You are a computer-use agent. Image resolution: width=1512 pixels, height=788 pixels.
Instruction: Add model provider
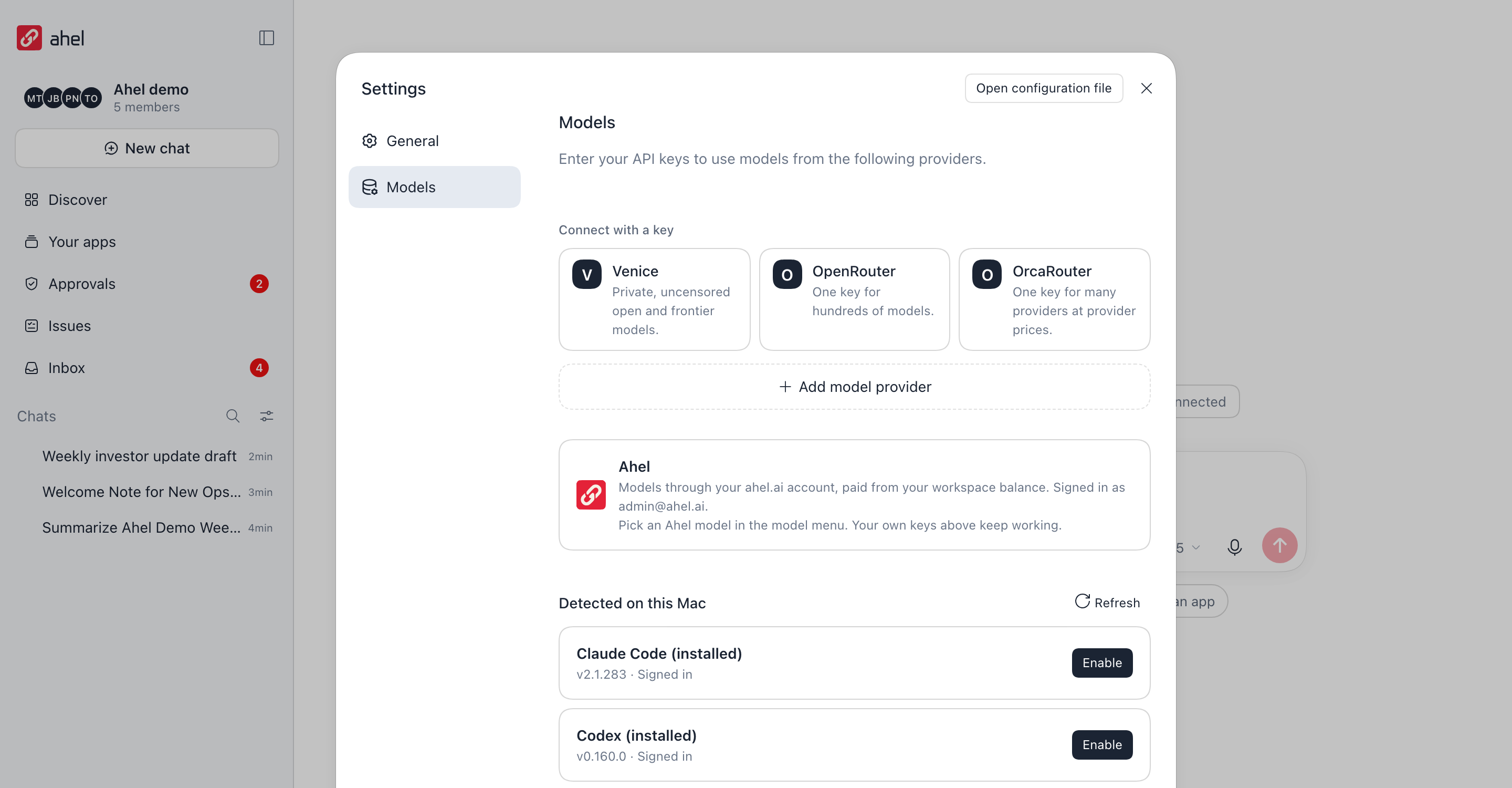pyautogui.click(x=854, y=387)
